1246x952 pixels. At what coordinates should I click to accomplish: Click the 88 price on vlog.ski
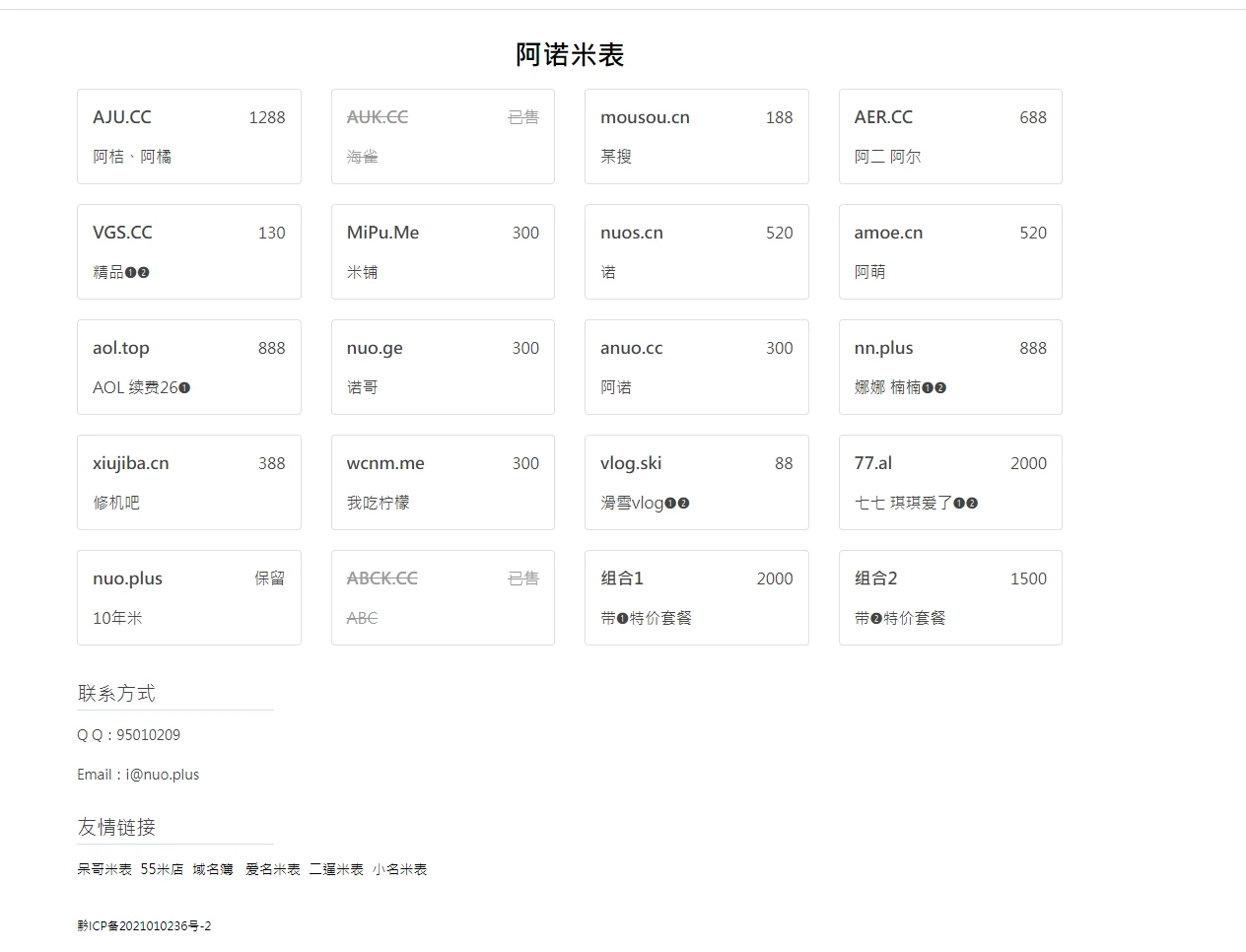[784, 463]
